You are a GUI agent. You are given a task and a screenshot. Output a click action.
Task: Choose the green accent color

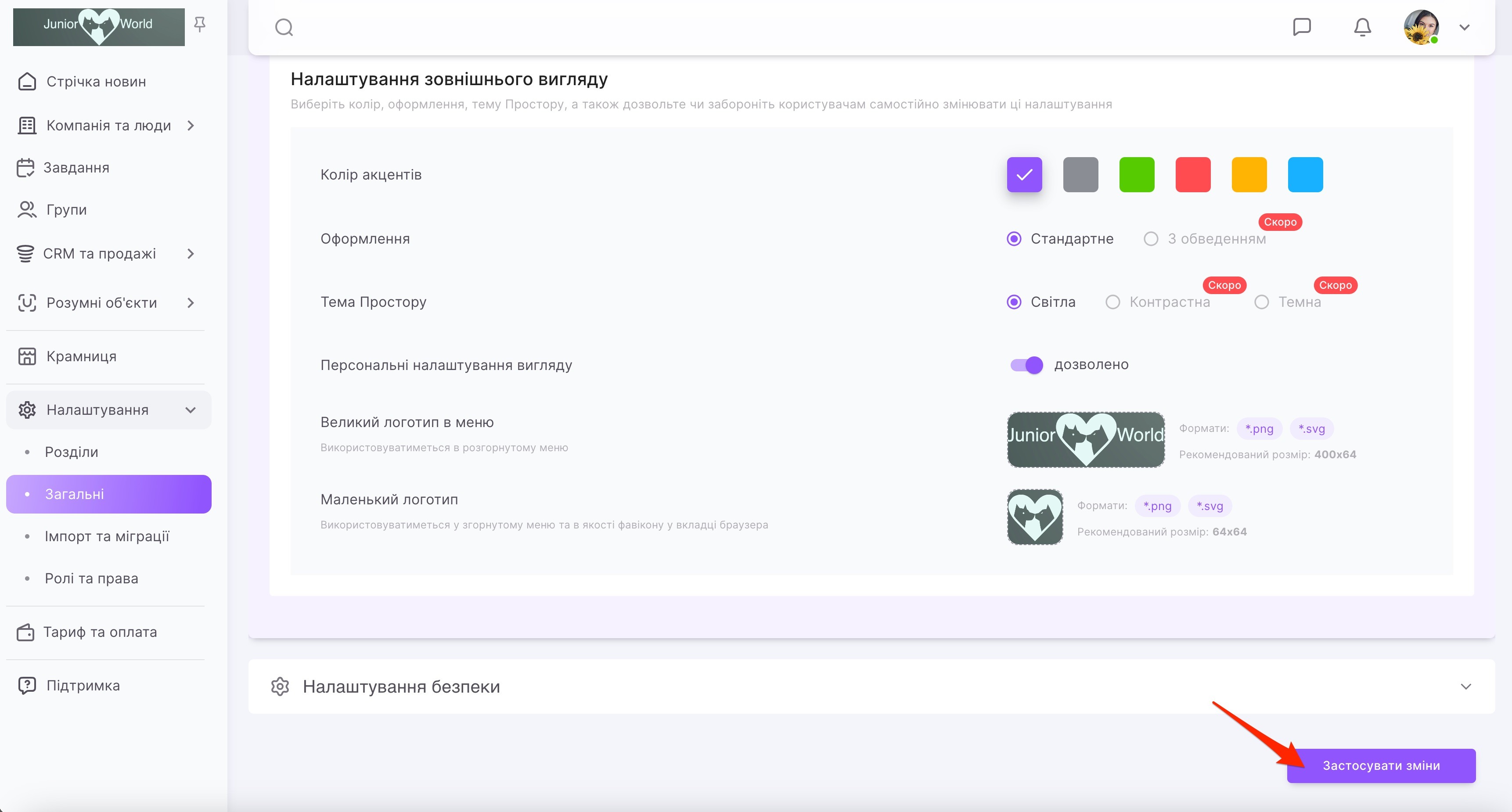pyautogui.click(x=1136, y=175)
